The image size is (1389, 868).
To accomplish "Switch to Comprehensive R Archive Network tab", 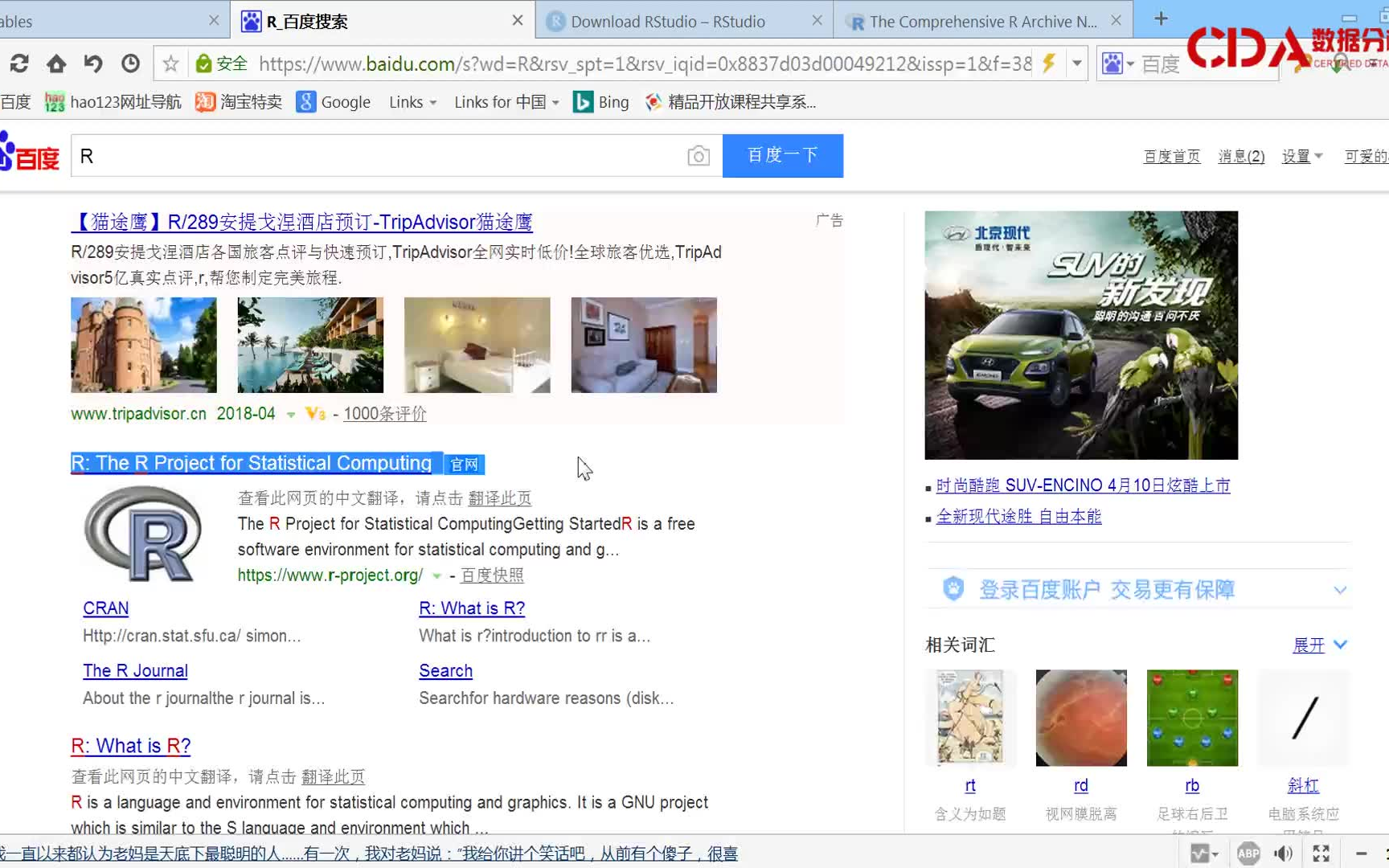I will click(x=982, y=22).
